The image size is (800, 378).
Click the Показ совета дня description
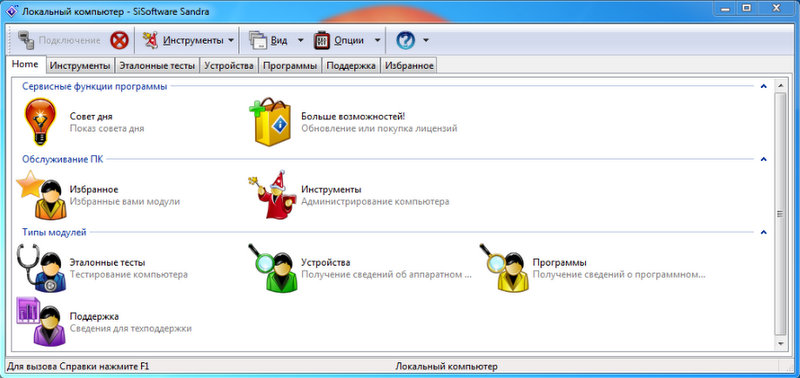(107, 129)
